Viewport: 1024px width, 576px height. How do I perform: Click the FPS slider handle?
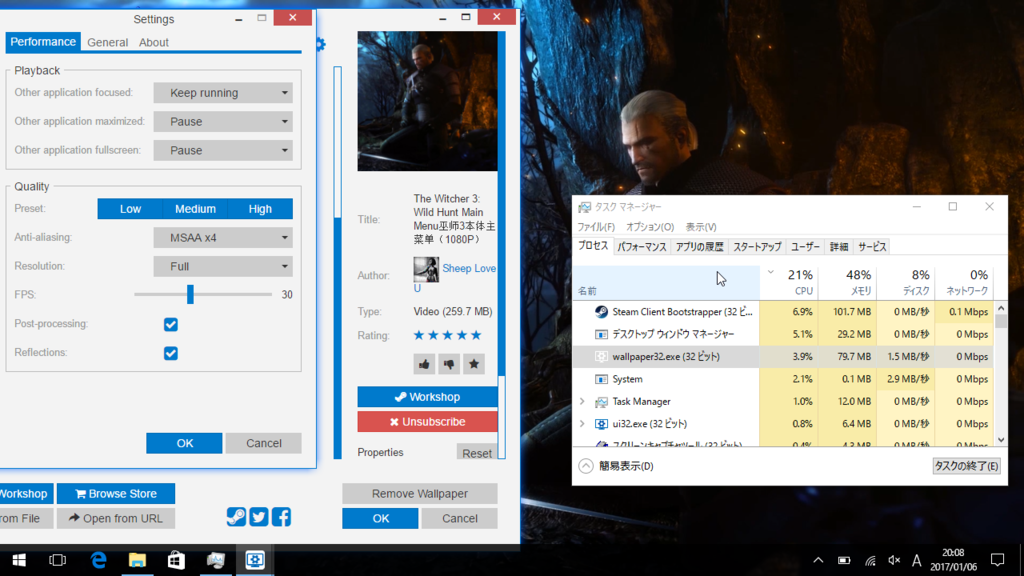click(x=190, y=295)
